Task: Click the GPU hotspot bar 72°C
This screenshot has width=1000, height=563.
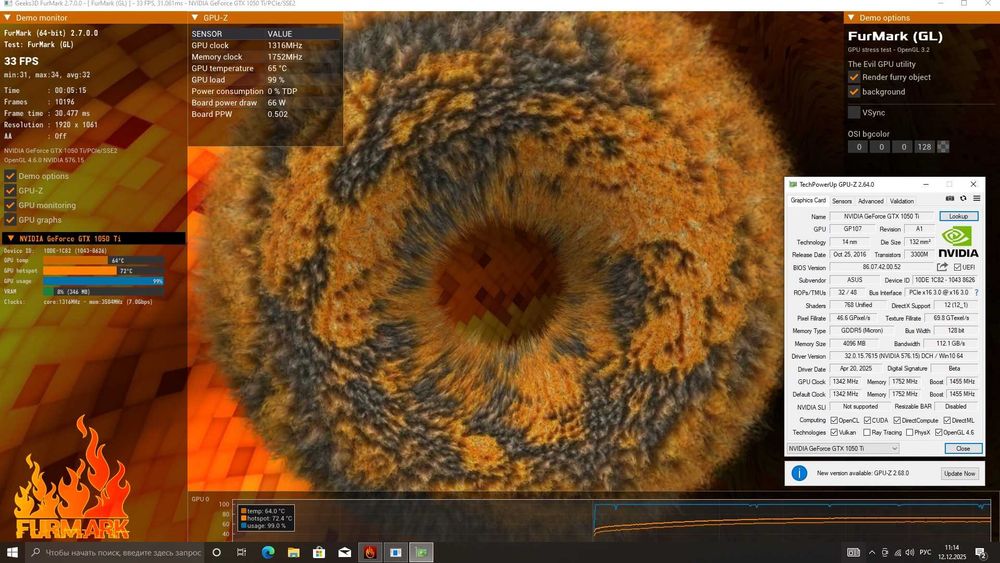Action: [103, 270]
